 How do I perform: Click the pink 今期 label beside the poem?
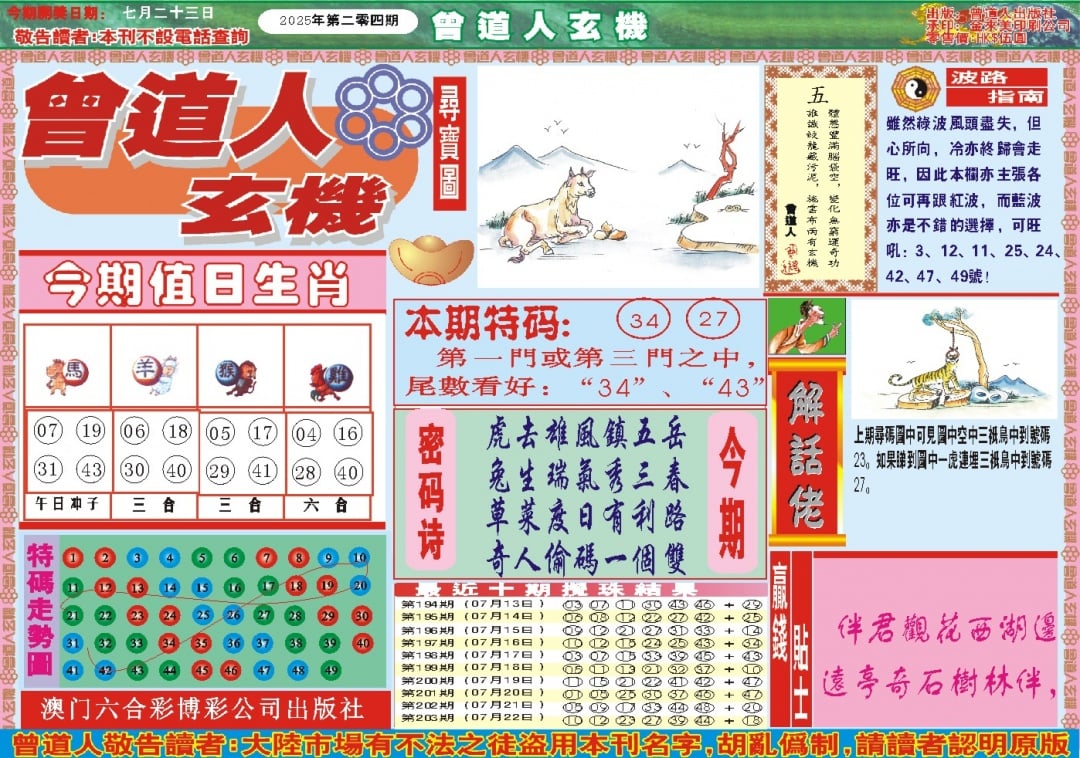732,492
